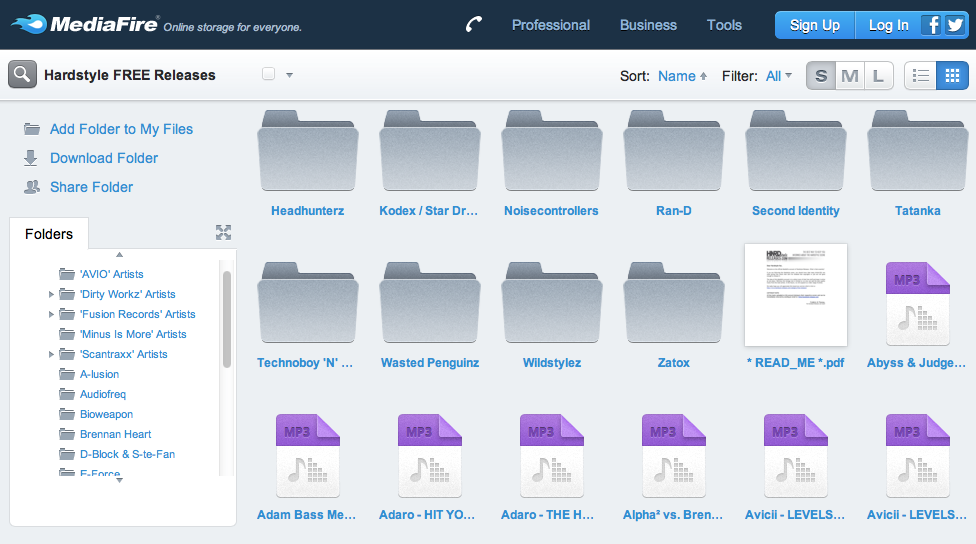976x544 pixels.
Task: Expand 'Scantraxx' Artists tree node
Action: (x=51, y=354)
